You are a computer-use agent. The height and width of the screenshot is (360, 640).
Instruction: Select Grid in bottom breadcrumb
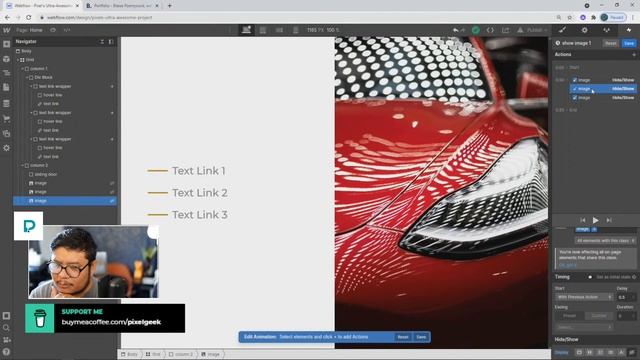153,354
